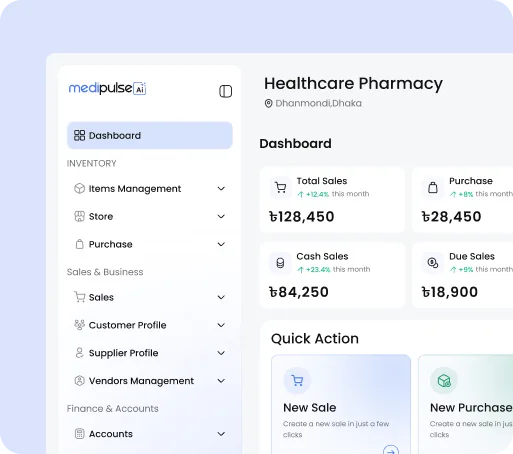513x454 pixels.
Task: Click the Total Sales cart icon
Action: click(281, 188)
